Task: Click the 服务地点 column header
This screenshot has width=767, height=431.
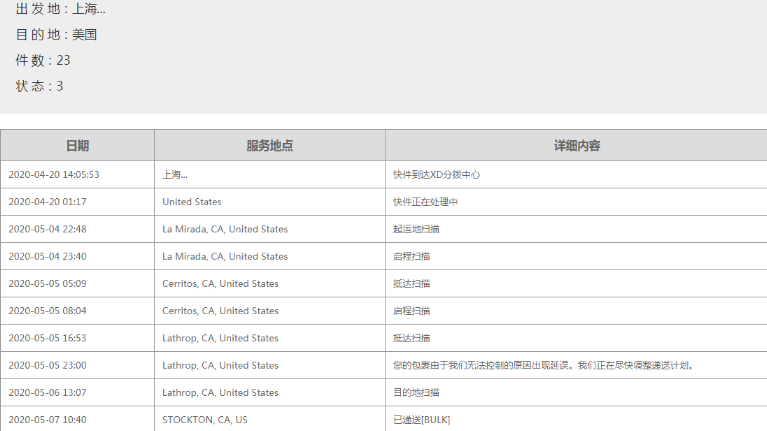Action: tap(269, 146)
